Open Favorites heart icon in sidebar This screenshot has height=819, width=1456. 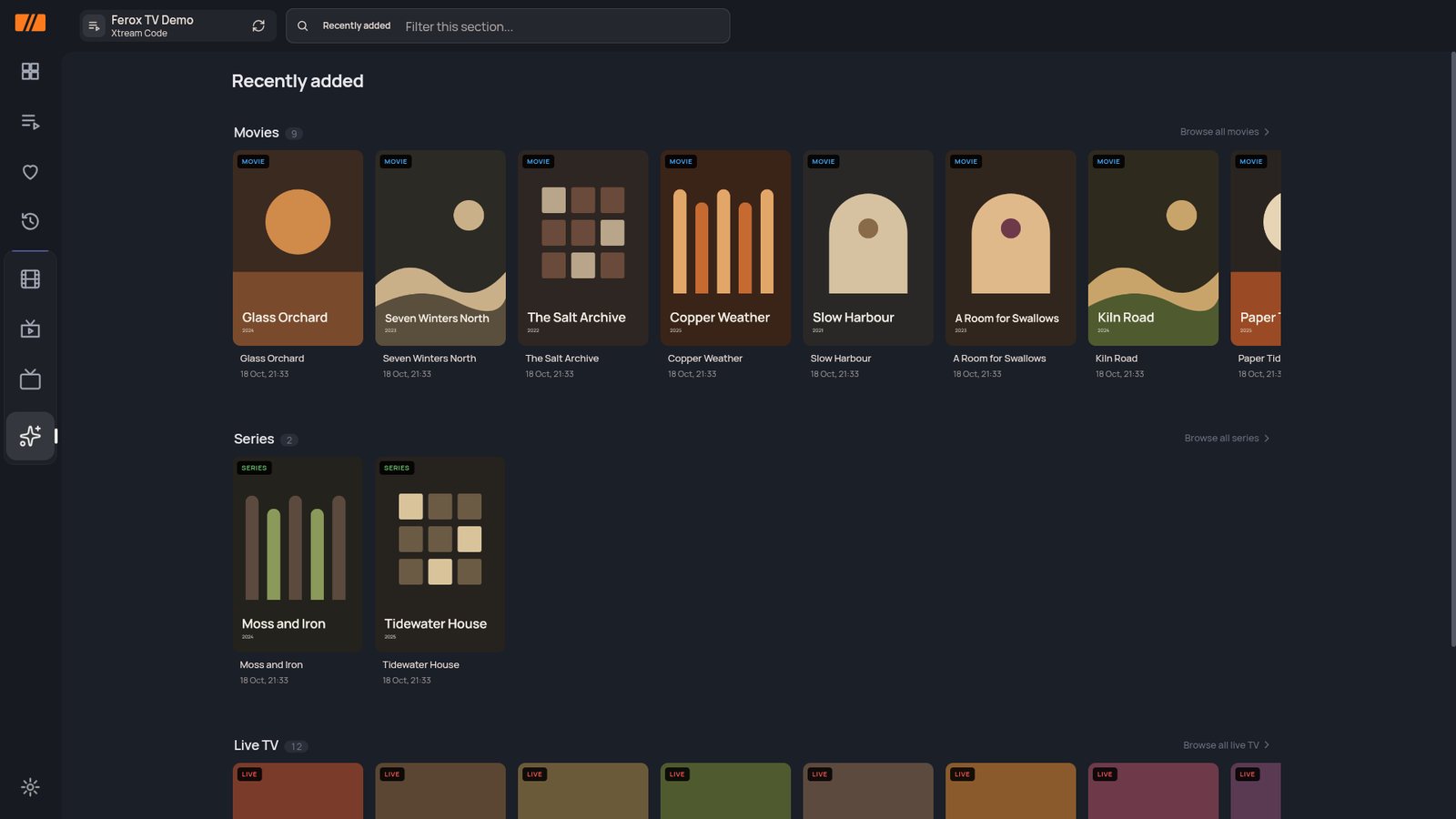(30, 172)
